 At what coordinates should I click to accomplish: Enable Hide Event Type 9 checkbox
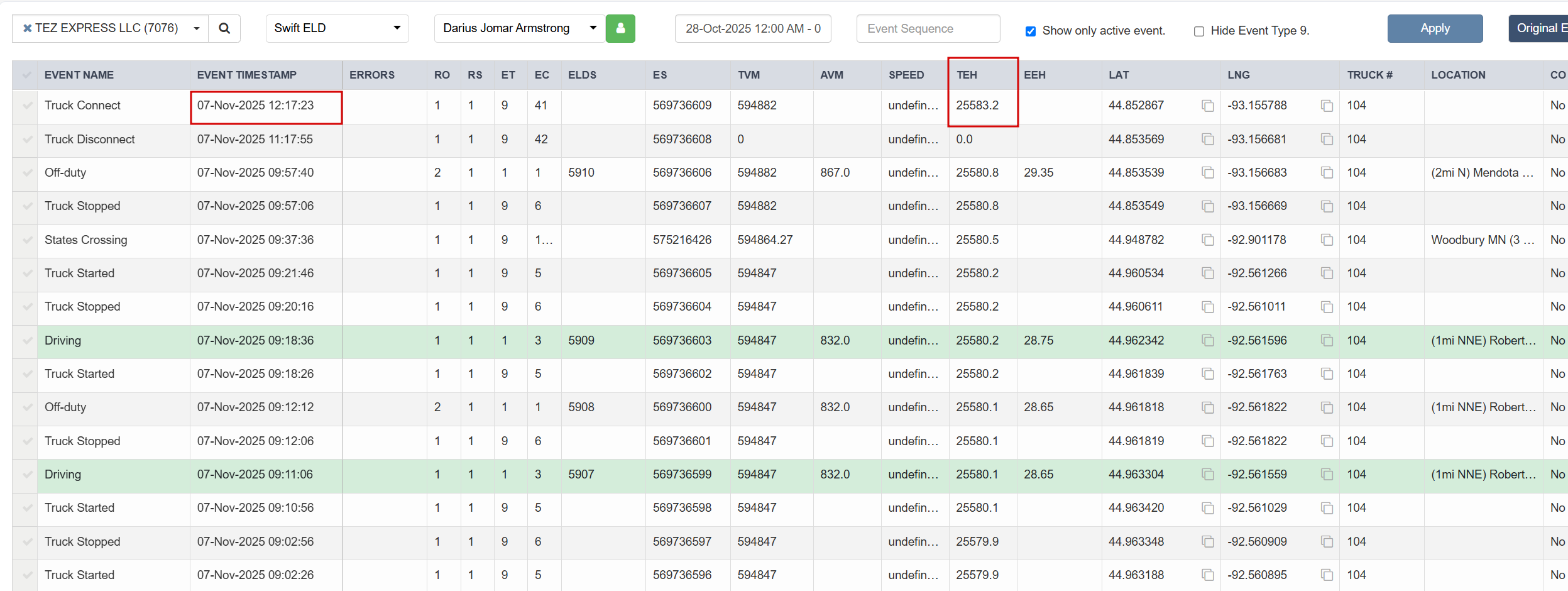(x=1199, y=31)
